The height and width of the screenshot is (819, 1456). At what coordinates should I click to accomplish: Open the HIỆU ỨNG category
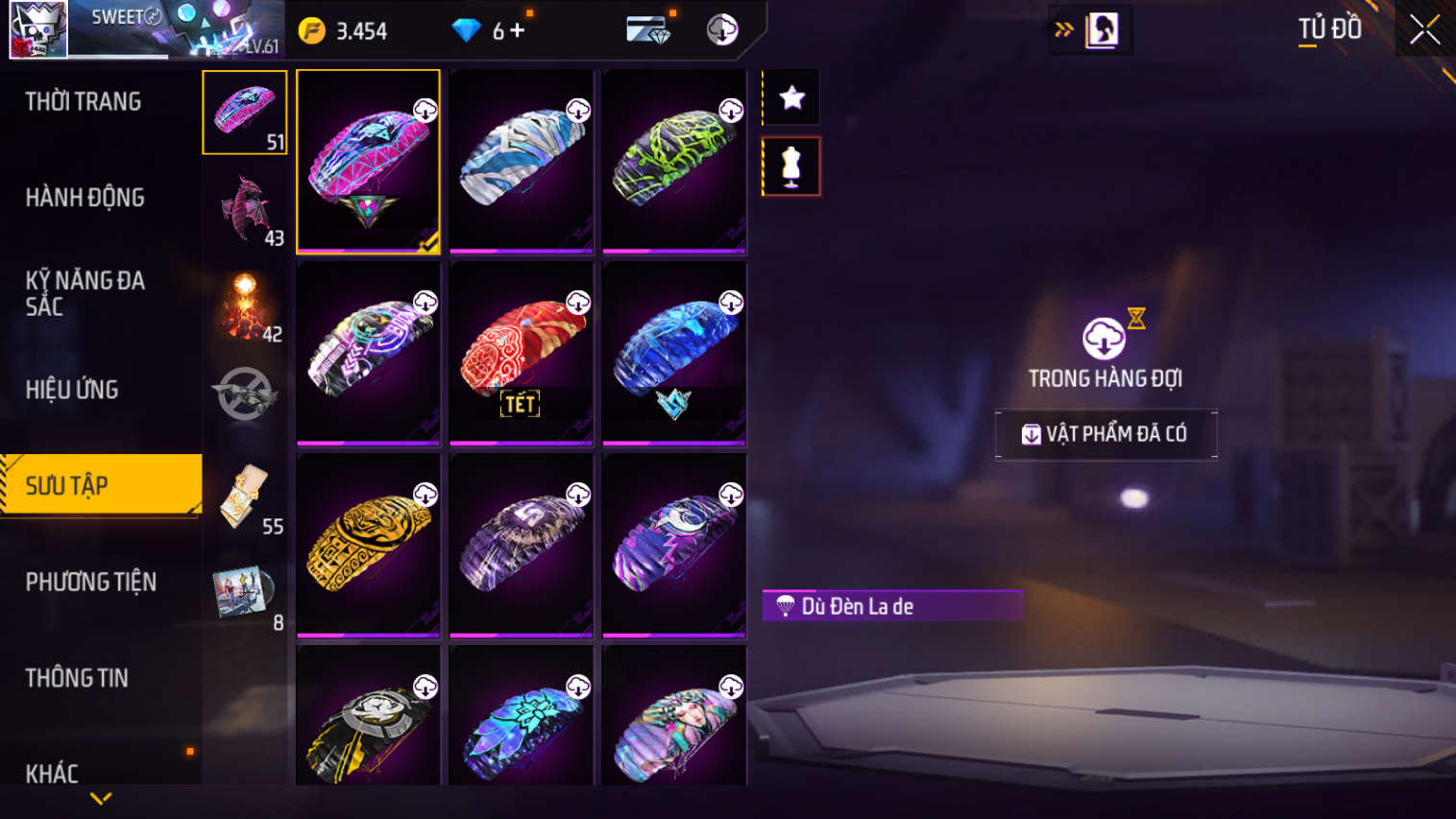pyautogui.click(x=72, y=390)
